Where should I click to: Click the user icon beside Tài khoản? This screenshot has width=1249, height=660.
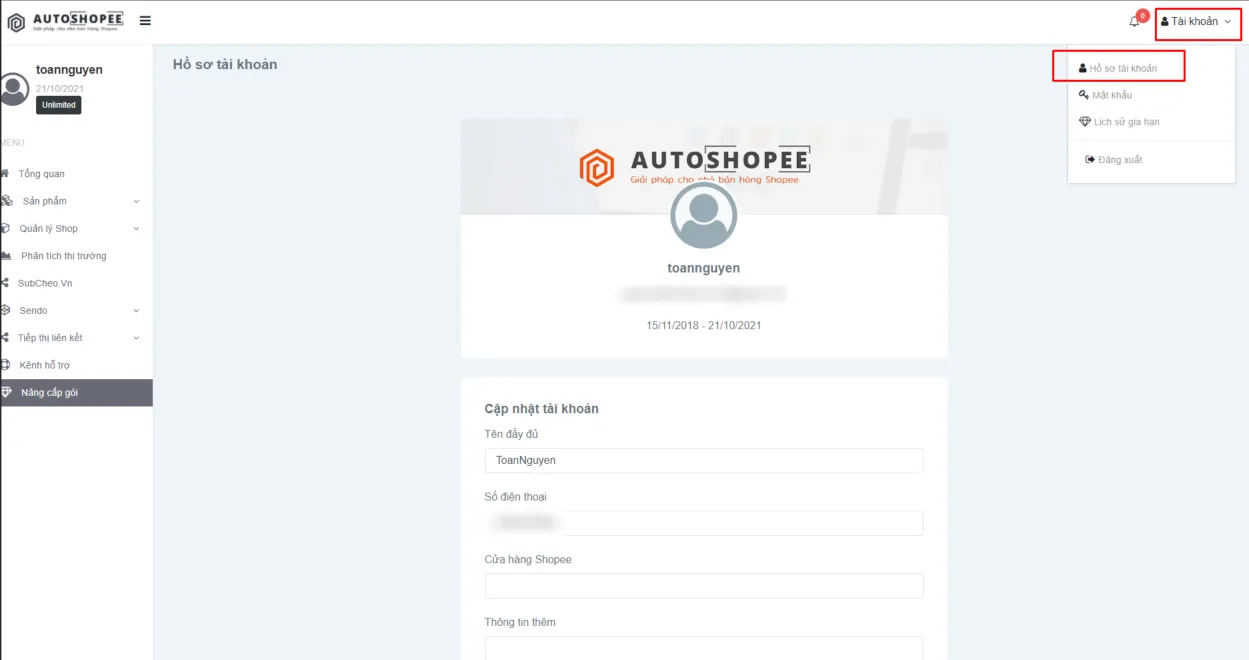pyautogui.click(x=1165, y=21)
